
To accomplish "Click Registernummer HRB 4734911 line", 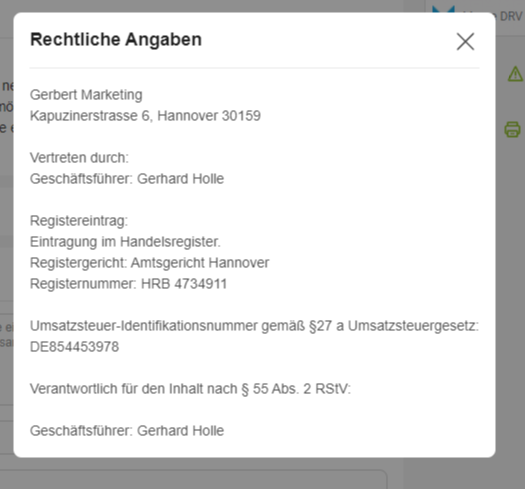I will point(129,284).
